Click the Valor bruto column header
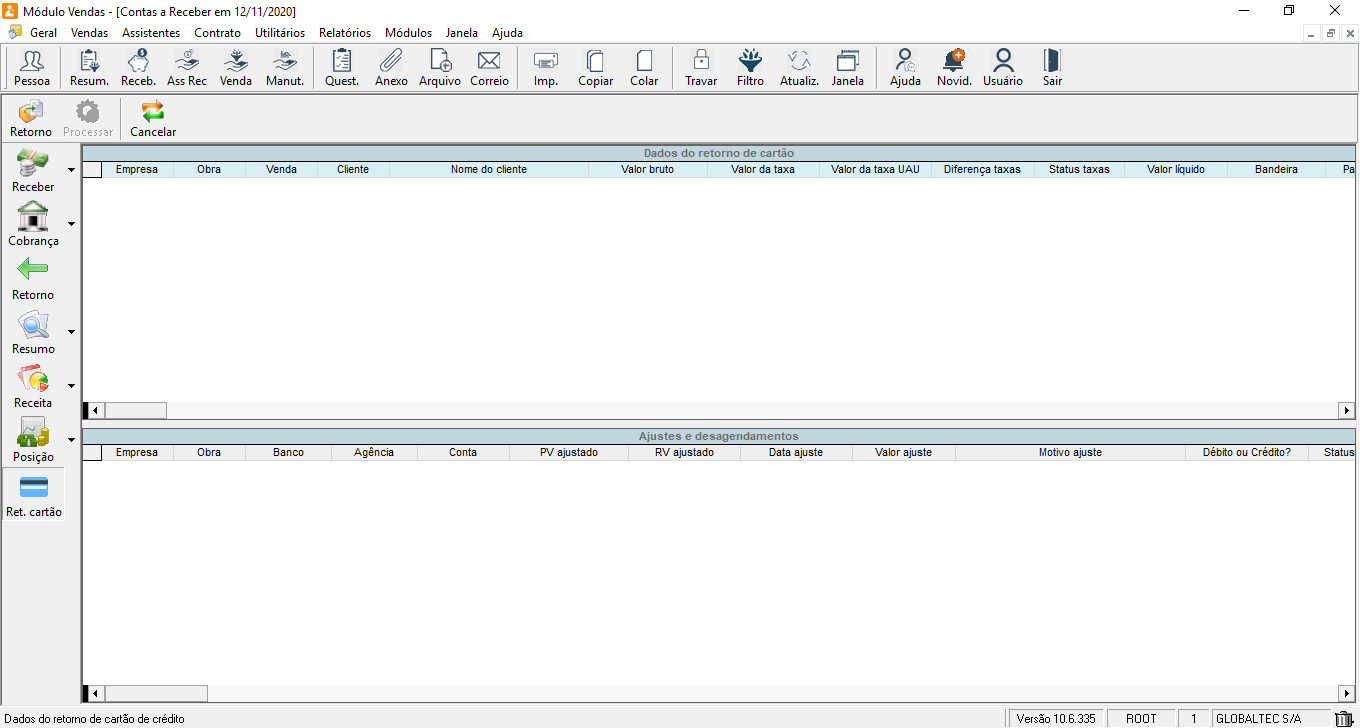This screenshot has width=1360, height=728. click(x=647, y=170)
